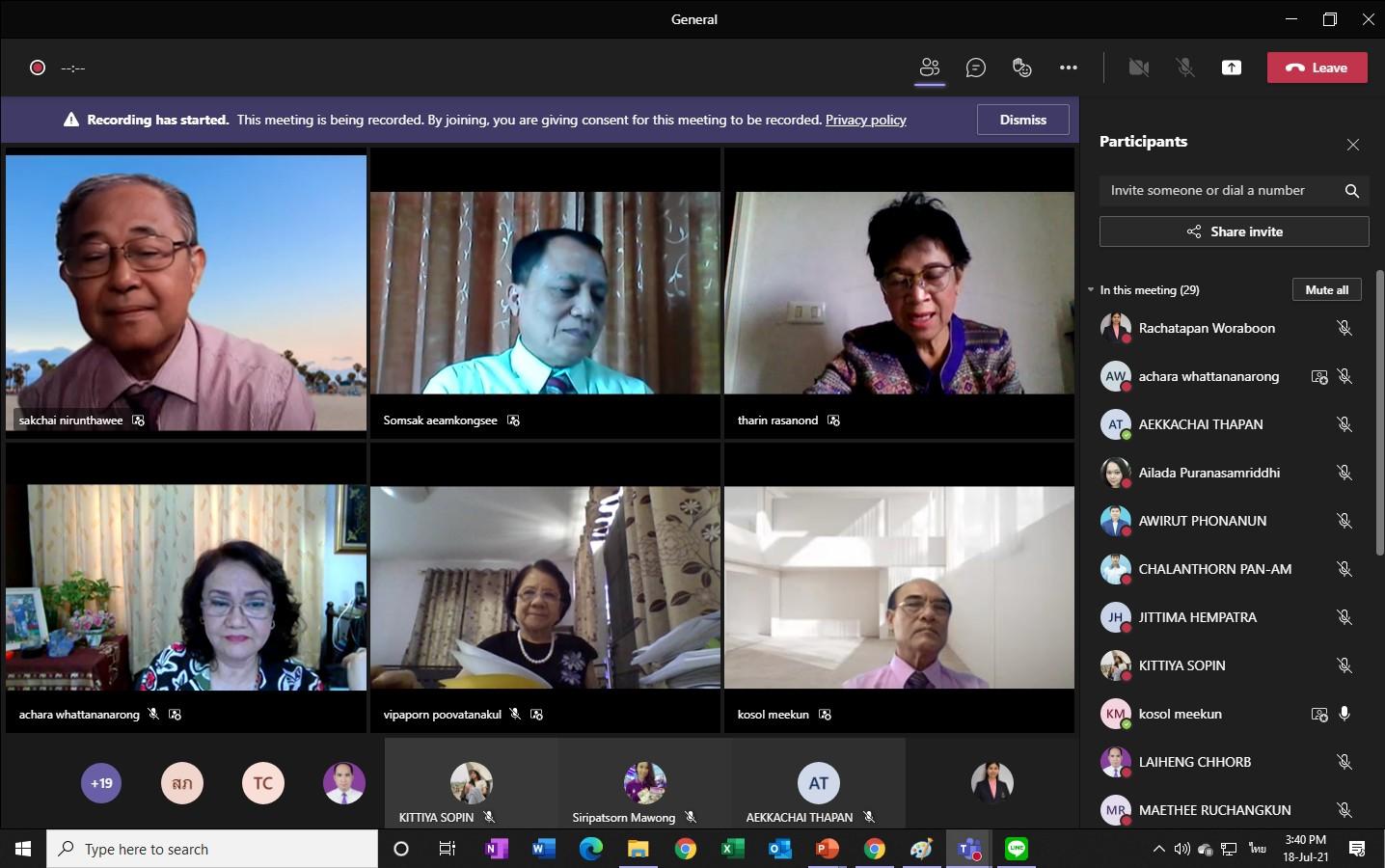Toggle the camera on
The width and height of the screenshot is (1385, 868).
click(x=1139, y=68)
